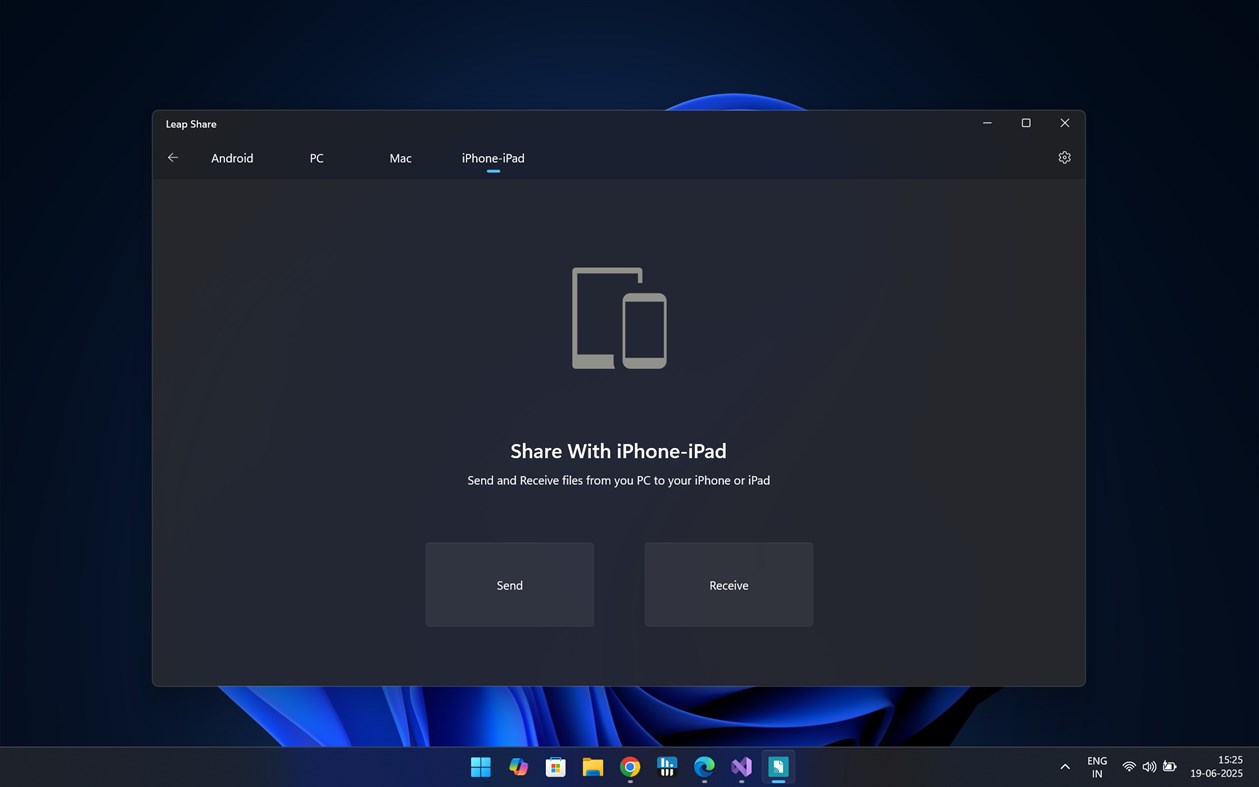Viewport: 1259px width, 787px height.
Task: Click the active Leap Share taskbar icon
Action: click(x=779, y=767)
